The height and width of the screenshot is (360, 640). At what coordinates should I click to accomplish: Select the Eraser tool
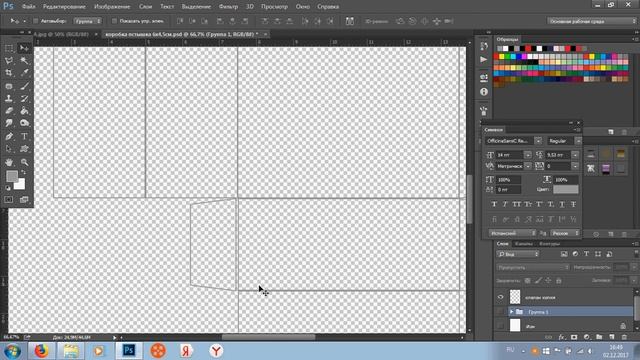pyautogui.click(x=9, y=111)
